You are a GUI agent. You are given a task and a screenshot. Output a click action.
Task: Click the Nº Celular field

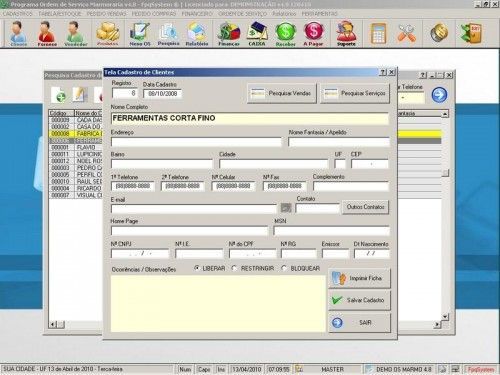pyautogui.click(x=233, y=186)
